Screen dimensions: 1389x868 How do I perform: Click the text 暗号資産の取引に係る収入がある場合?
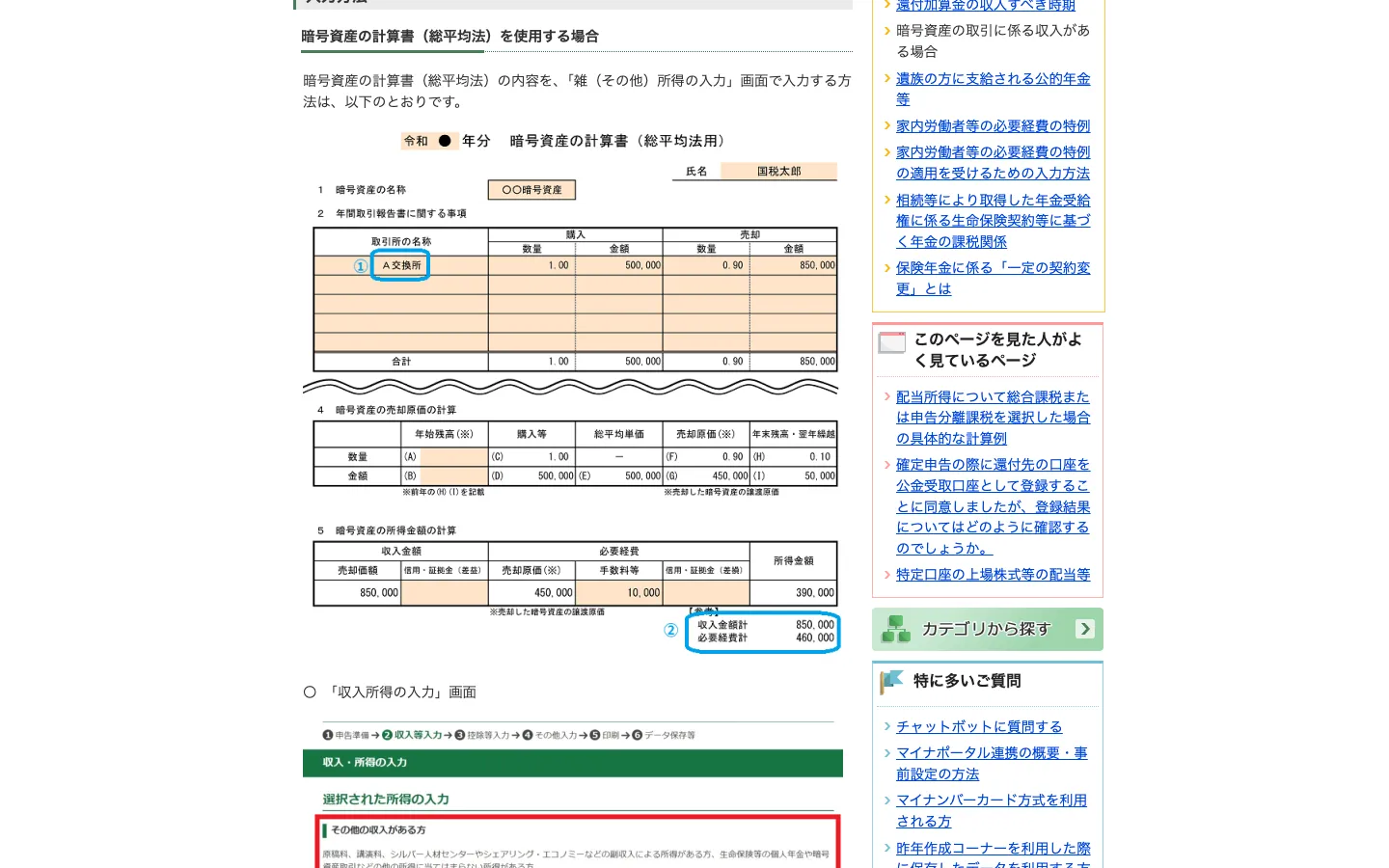tap(993, 41)
